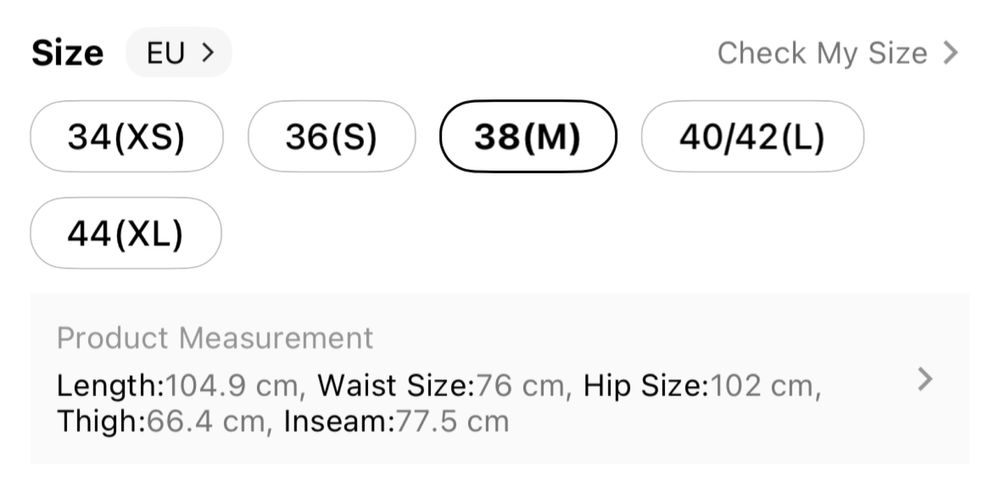This screenshot has height=494, width=1000.
Task: Click the Length label in measurements
Action: tap(110, 385)
